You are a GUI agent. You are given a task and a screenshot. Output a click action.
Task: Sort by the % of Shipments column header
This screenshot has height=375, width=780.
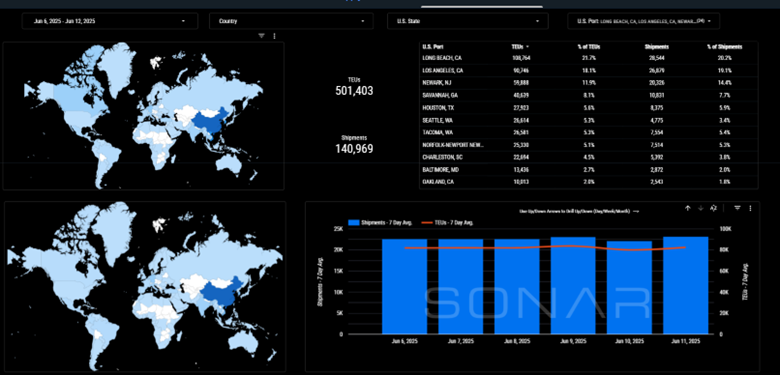click(x=724, y=47)
